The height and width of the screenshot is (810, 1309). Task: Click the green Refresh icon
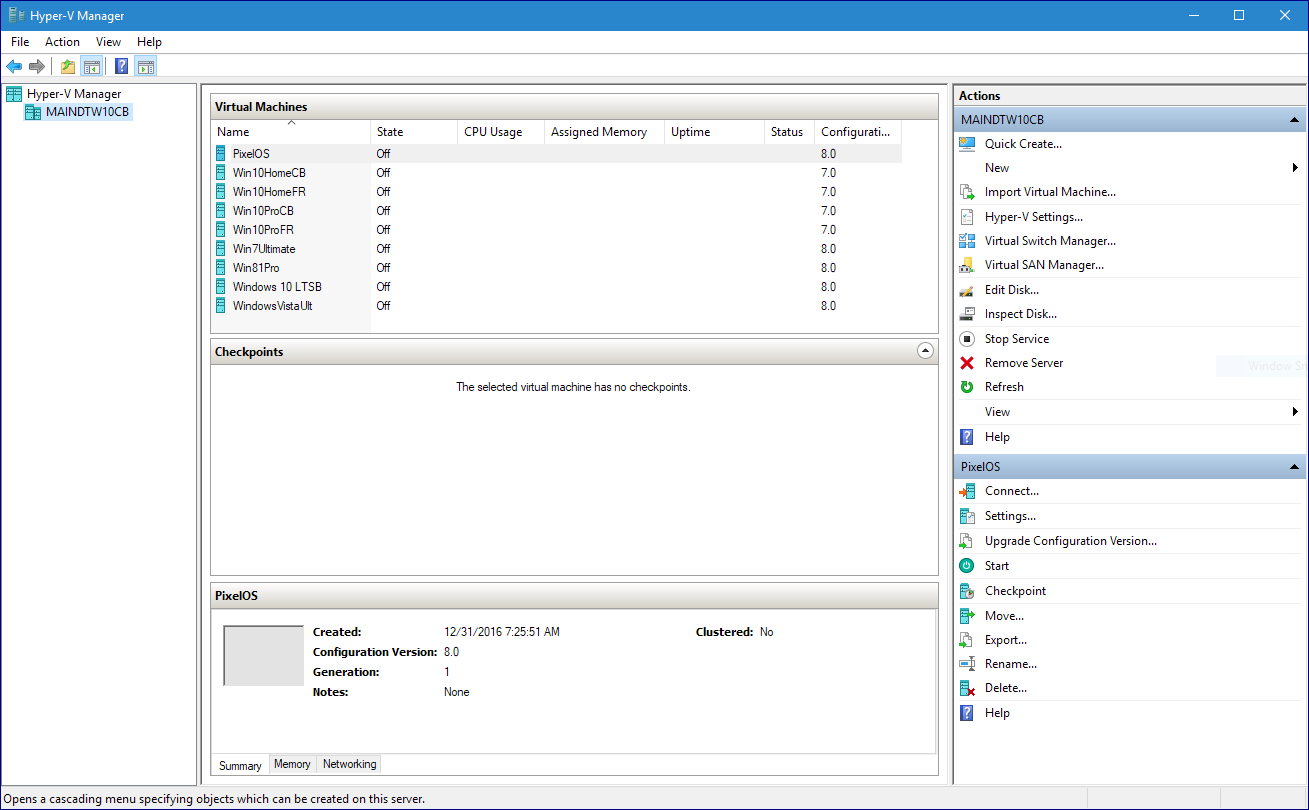pyautogui.click(x=966, y=387)
